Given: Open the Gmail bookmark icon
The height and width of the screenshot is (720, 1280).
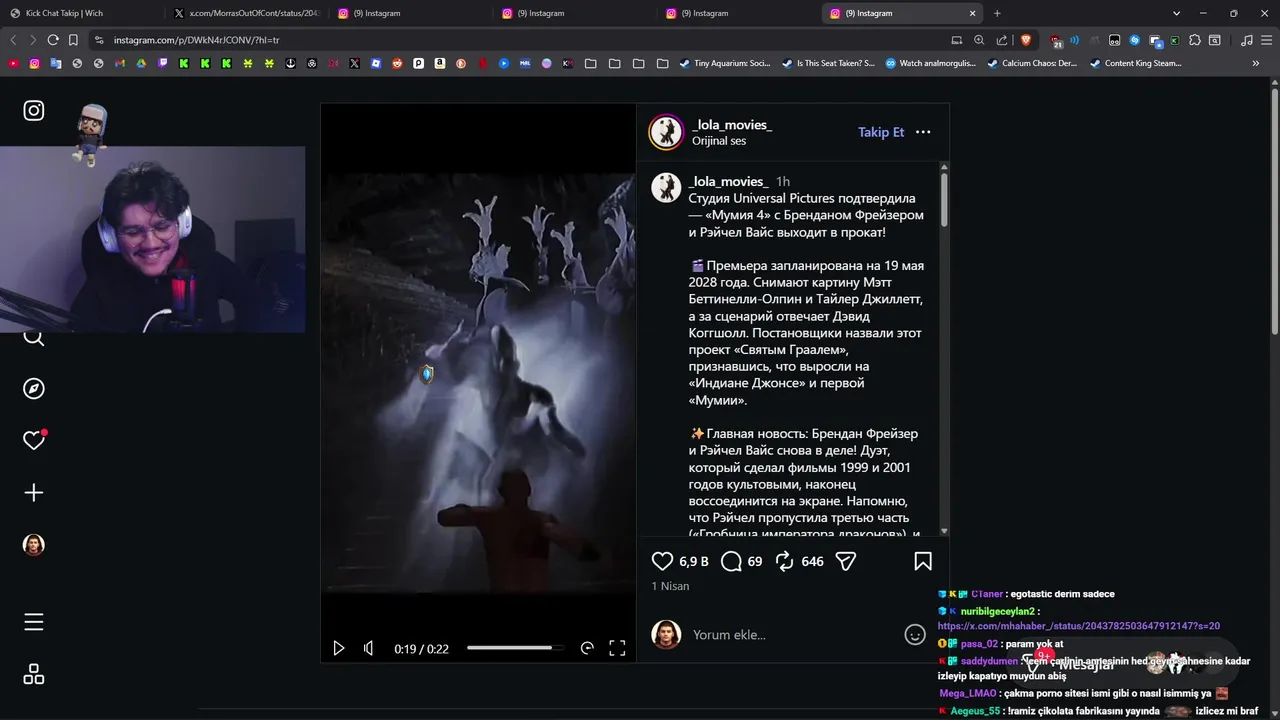Looking at the screenshot, I should tap(119, 63).
